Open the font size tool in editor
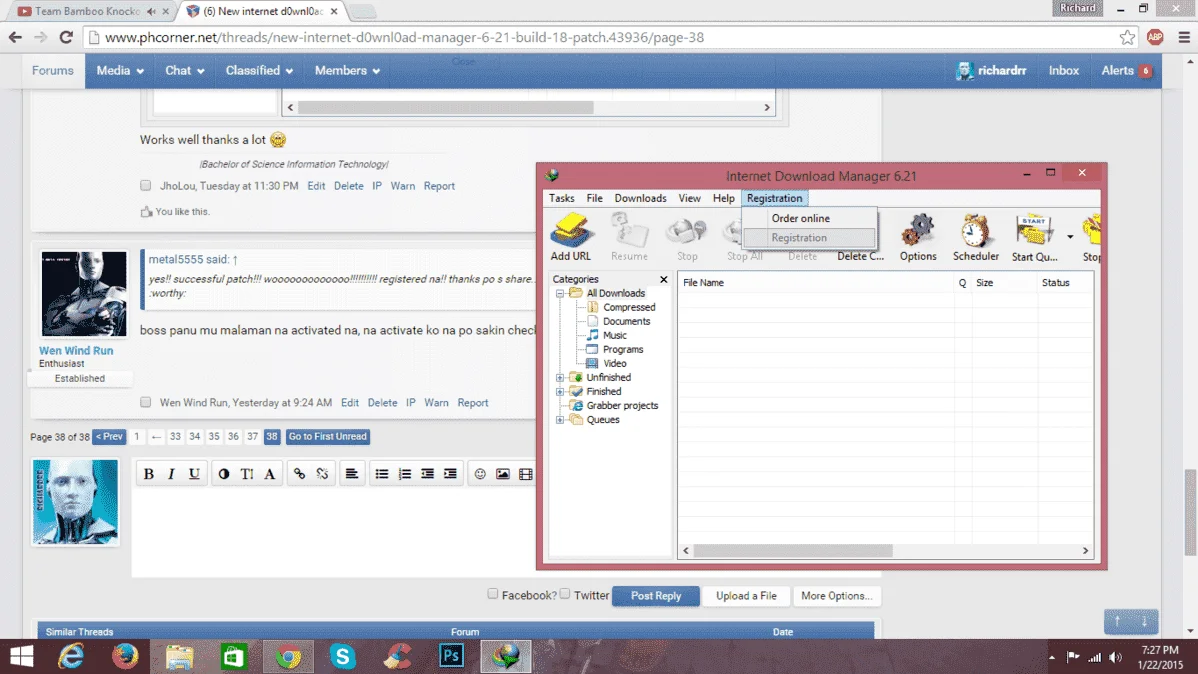 (247, 474)
